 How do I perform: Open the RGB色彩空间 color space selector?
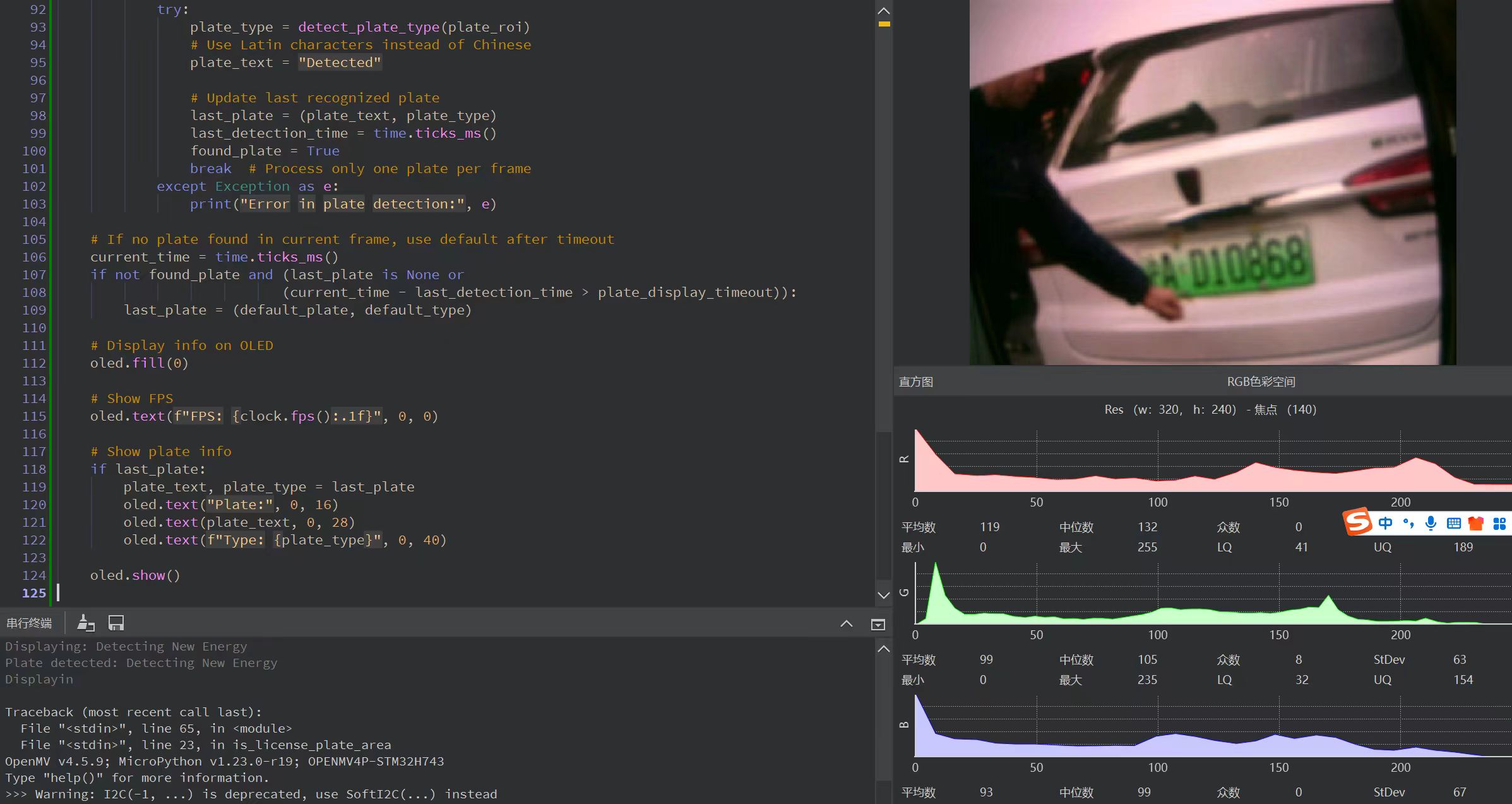pyautogui.click(x=1260, y=381)
